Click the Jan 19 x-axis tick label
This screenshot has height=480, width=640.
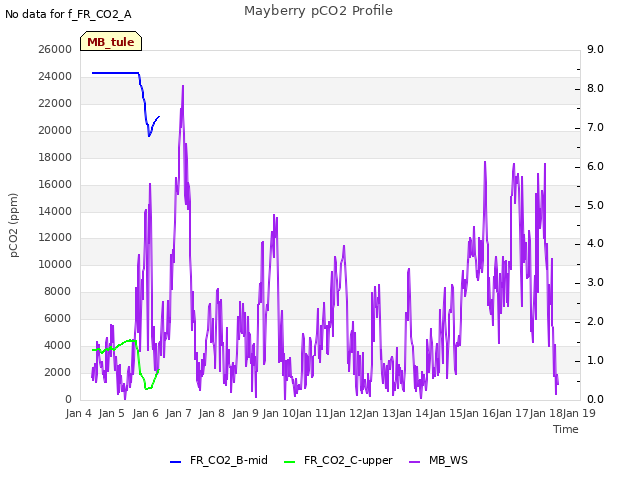(x=579, y=413)
